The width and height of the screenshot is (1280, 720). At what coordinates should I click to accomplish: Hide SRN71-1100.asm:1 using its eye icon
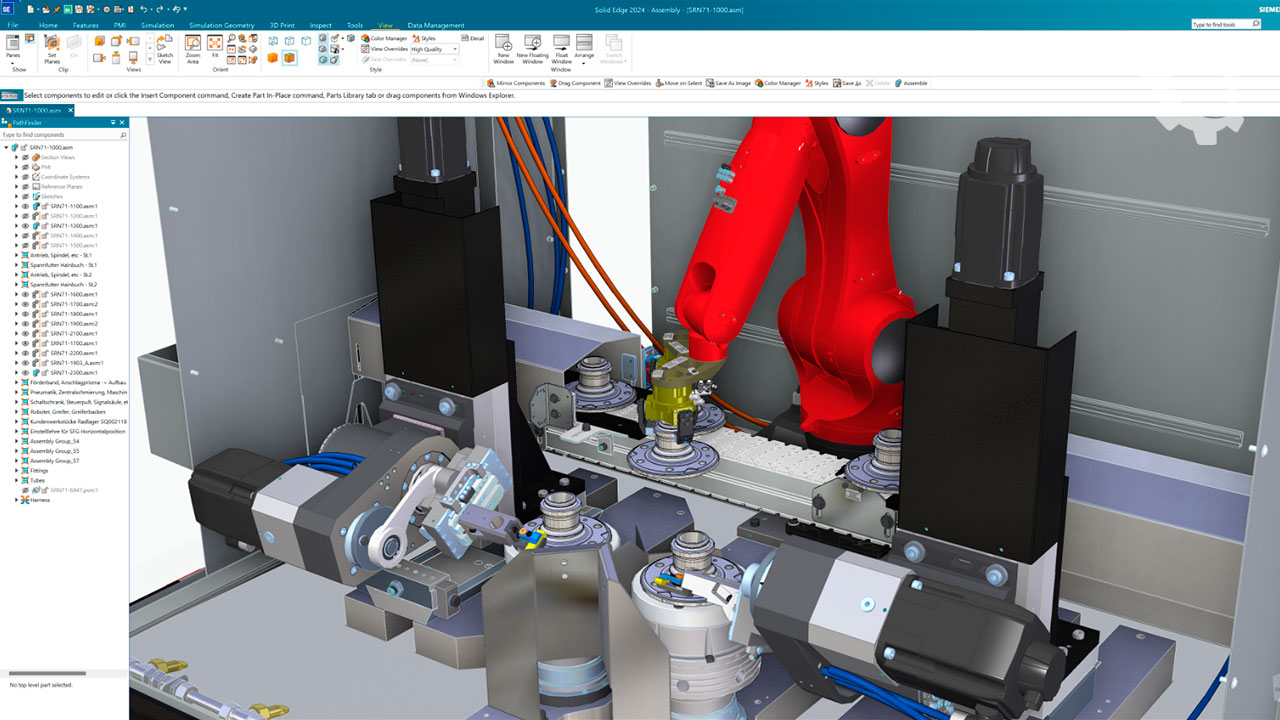click(x=26, y=206)
